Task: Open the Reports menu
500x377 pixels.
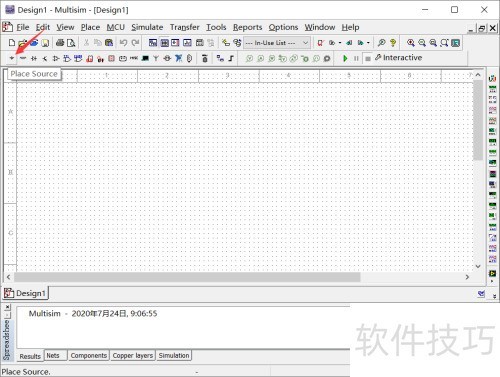Action: pos(247,27)
